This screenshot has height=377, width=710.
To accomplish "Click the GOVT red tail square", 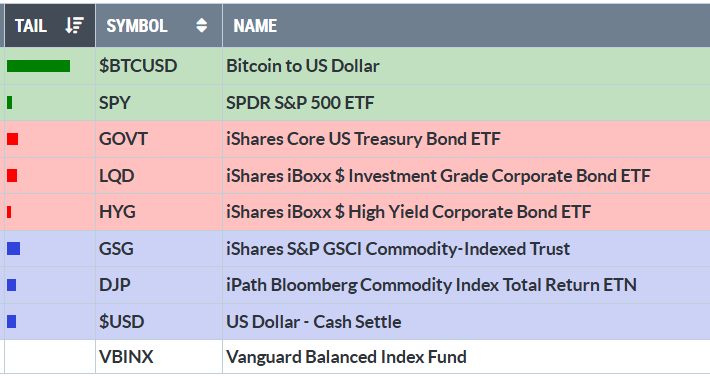I will tap(12, 139).
